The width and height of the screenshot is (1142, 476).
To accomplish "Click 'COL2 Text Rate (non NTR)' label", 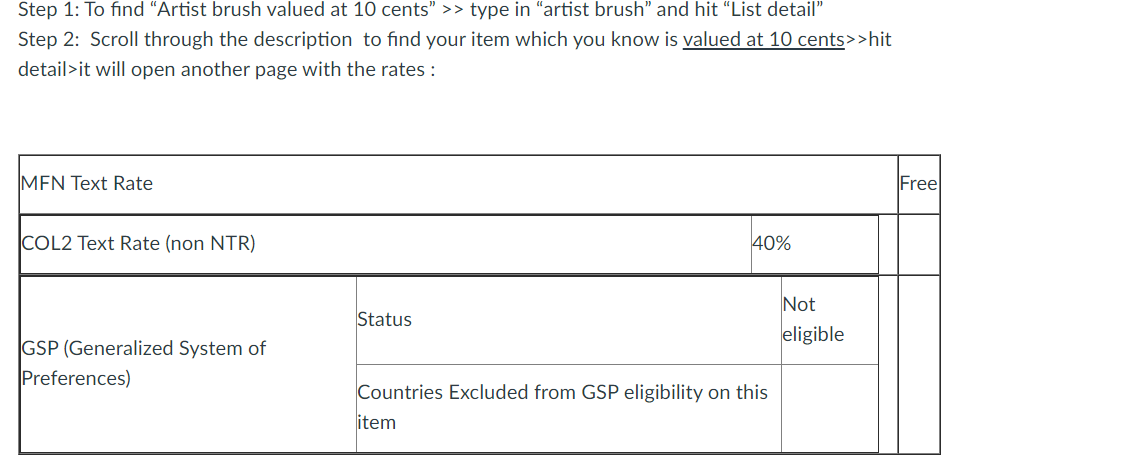I will point(138,243).
